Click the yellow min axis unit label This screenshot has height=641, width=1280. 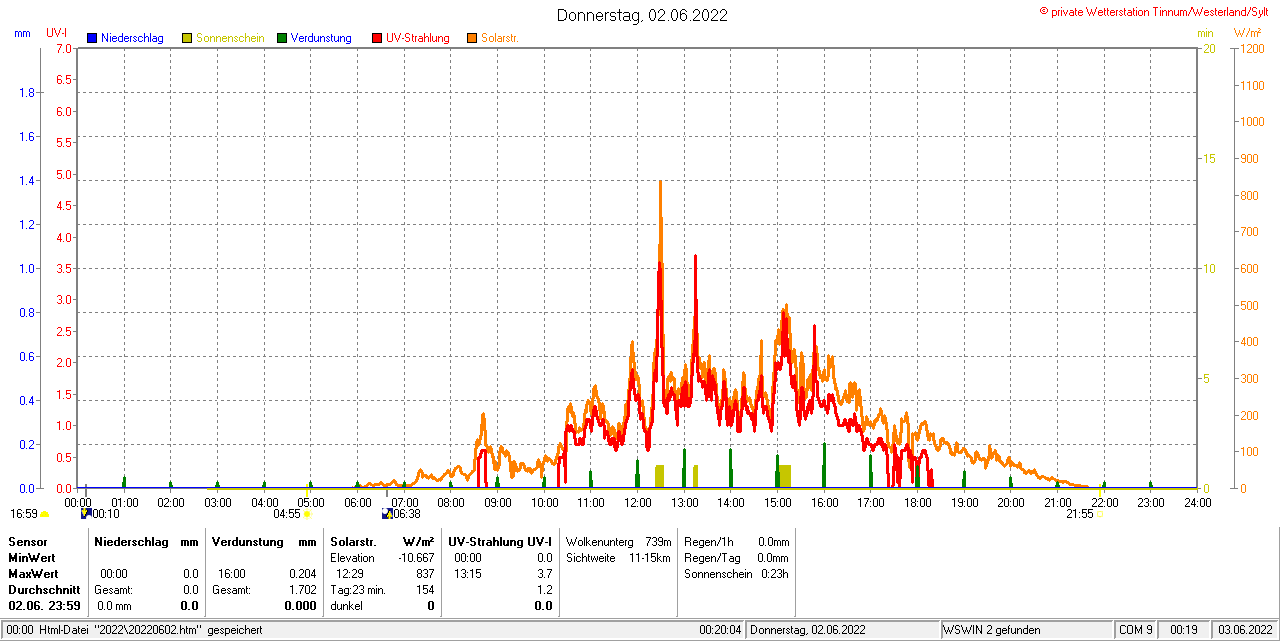tap(1205, 33)
